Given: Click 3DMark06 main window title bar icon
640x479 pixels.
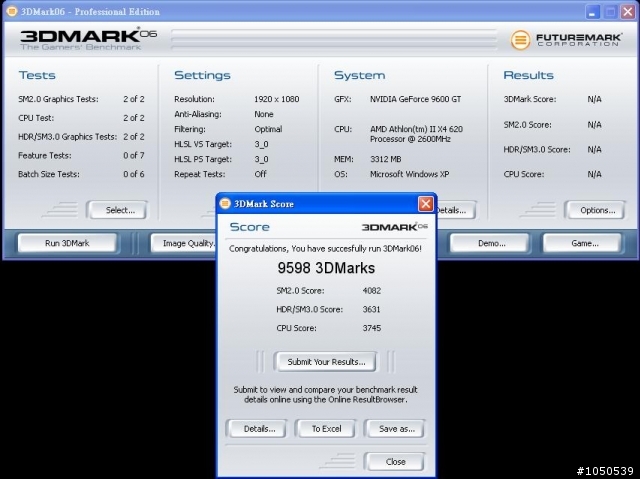Looking at the screenshot, I should tap(12, 11).
